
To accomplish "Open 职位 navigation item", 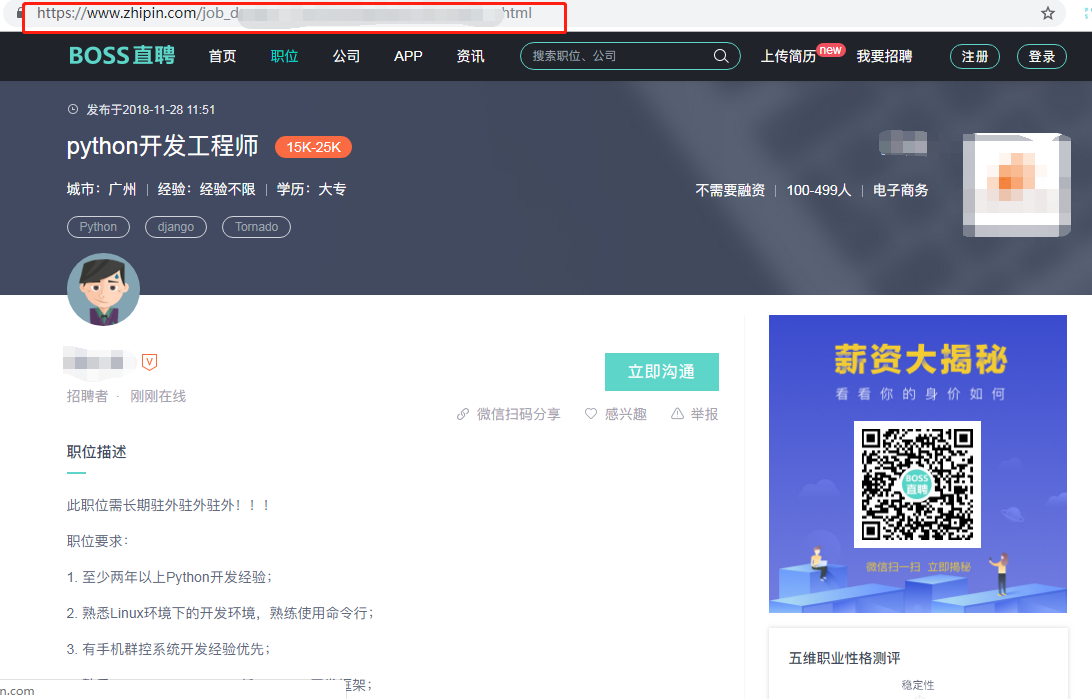I will [x=284, y=56].
